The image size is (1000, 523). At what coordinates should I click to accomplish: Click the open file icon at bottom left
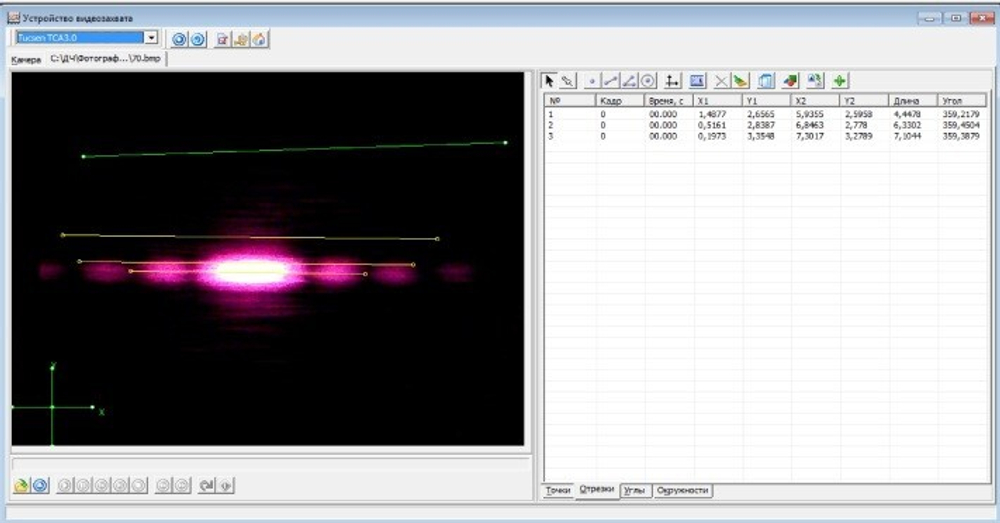tap(22, 485)
